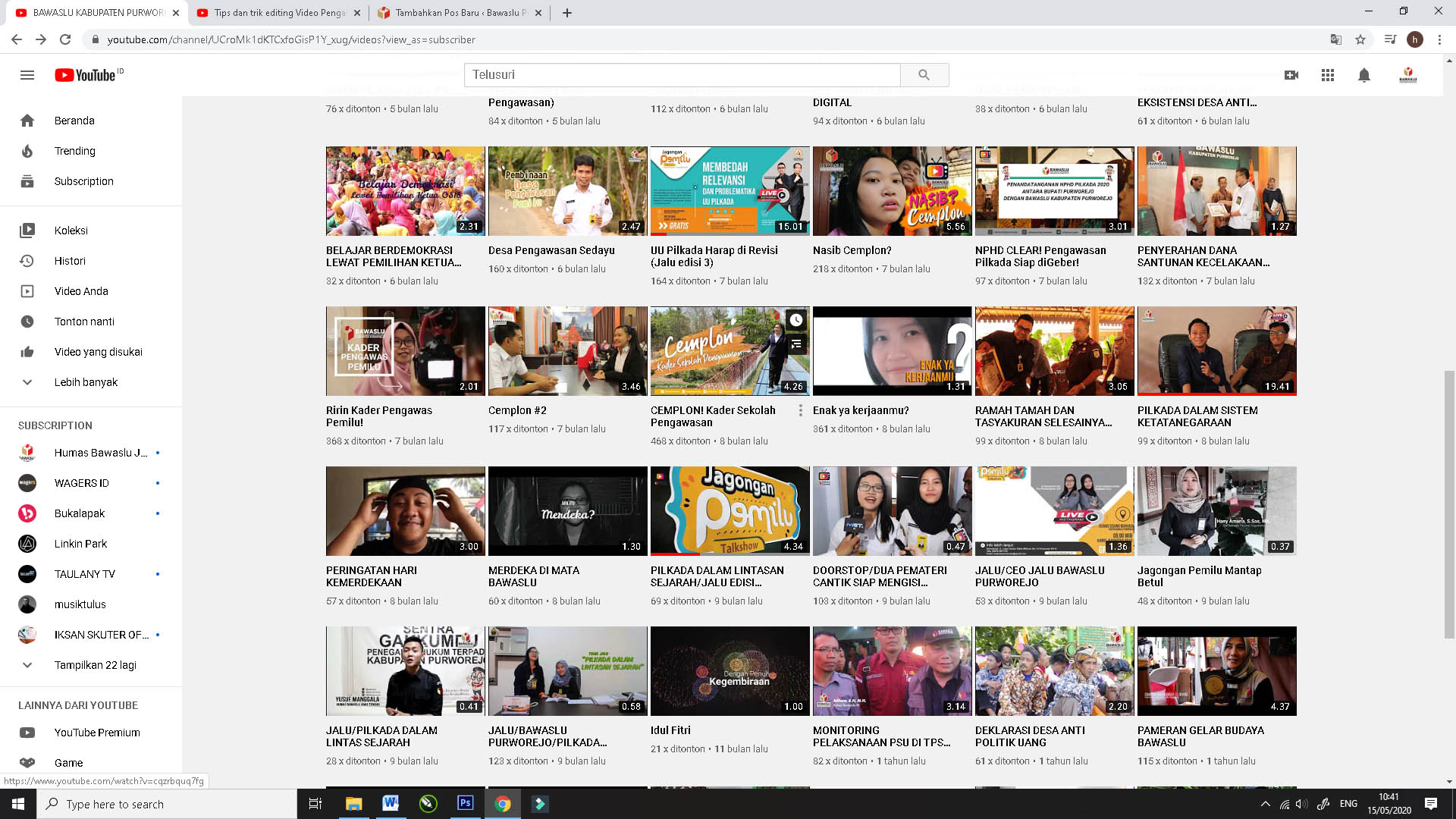Open Nasib Cemplon? video title link
This screenshot has width=1456, height=819.
pos(852,250)
